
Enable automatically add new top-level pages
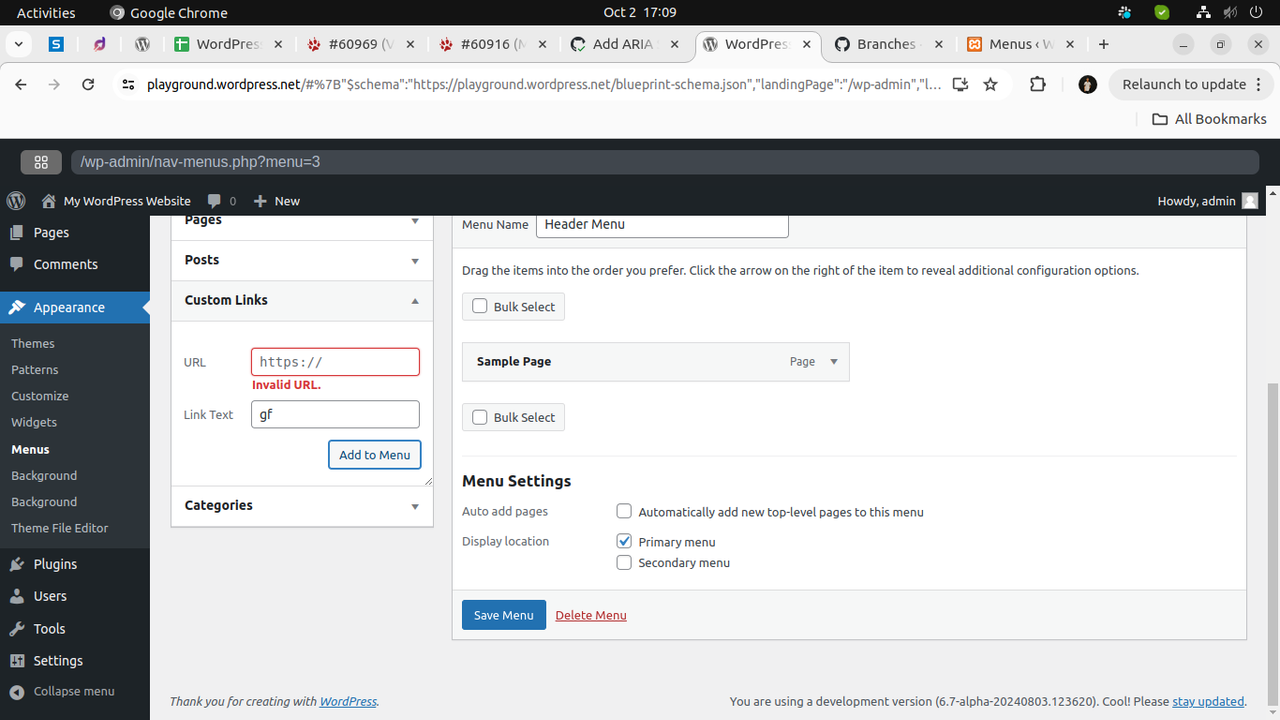(x=624, y=511)
